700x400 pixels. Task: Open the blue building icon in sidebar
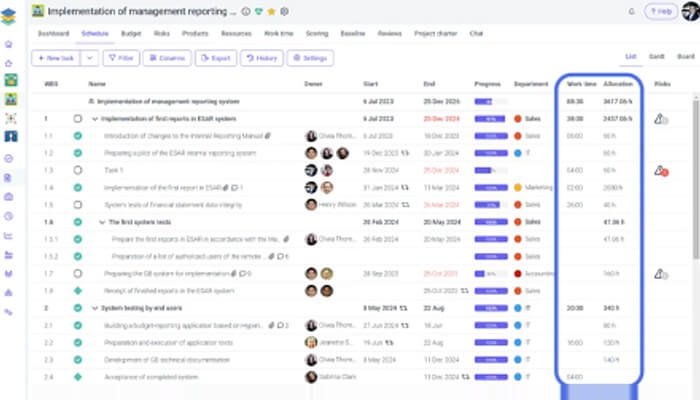pos(11,136)
